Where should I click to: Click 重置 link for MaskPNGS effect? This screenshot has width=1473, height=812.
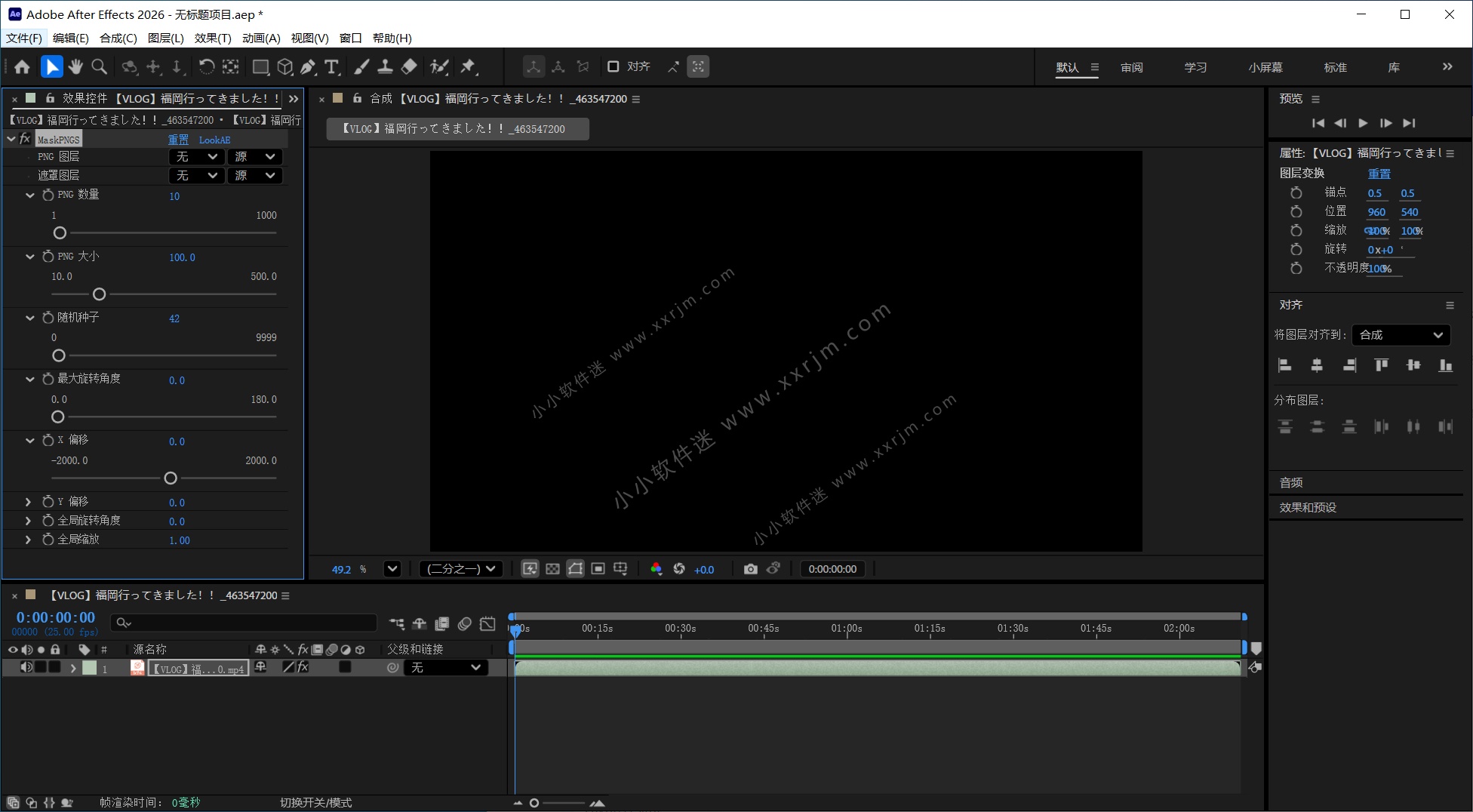(178, 140)
